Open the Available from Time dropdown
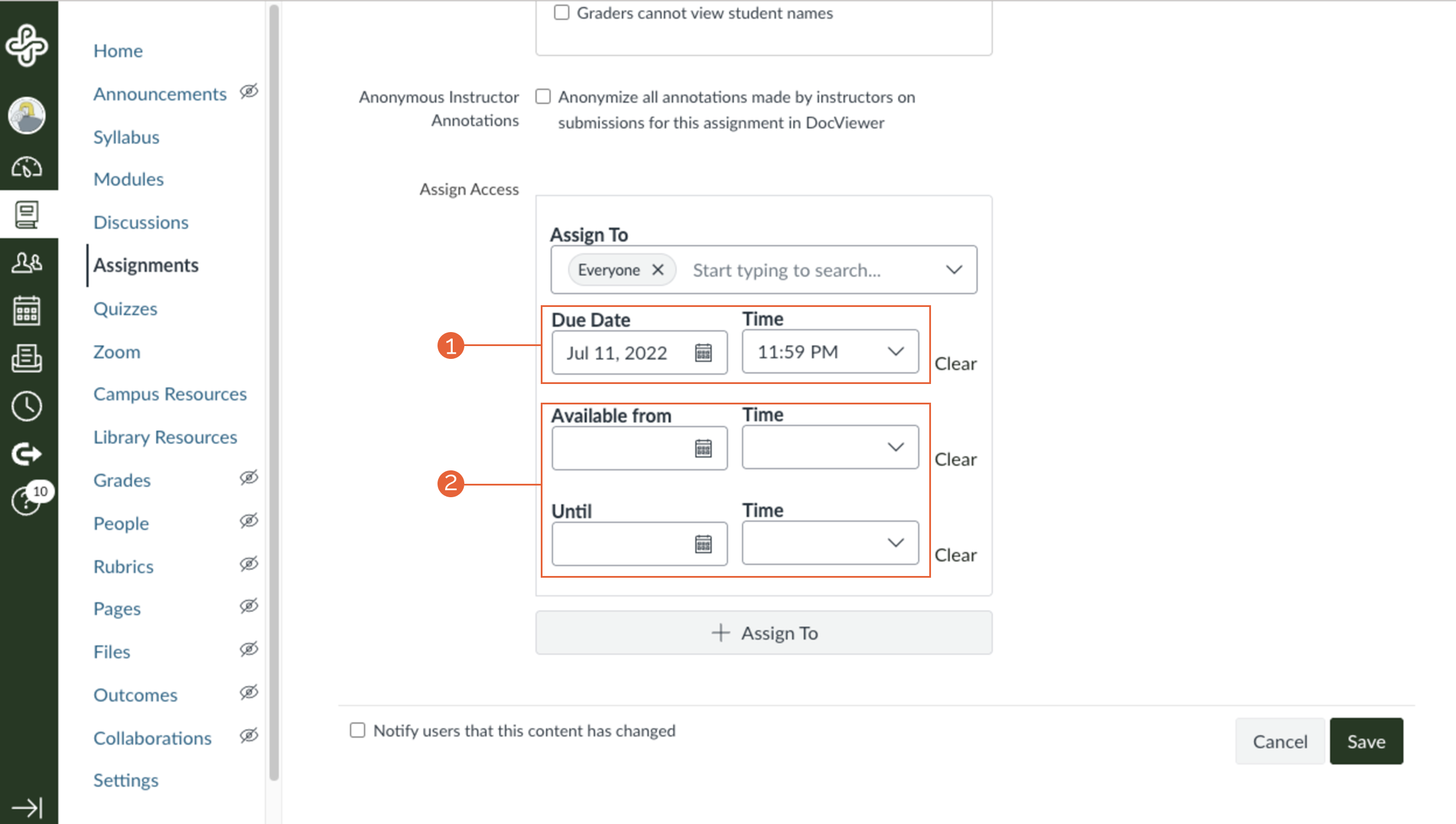Image resolution: width=1456 pixels, height=824 pixels. tap(830, 447)
